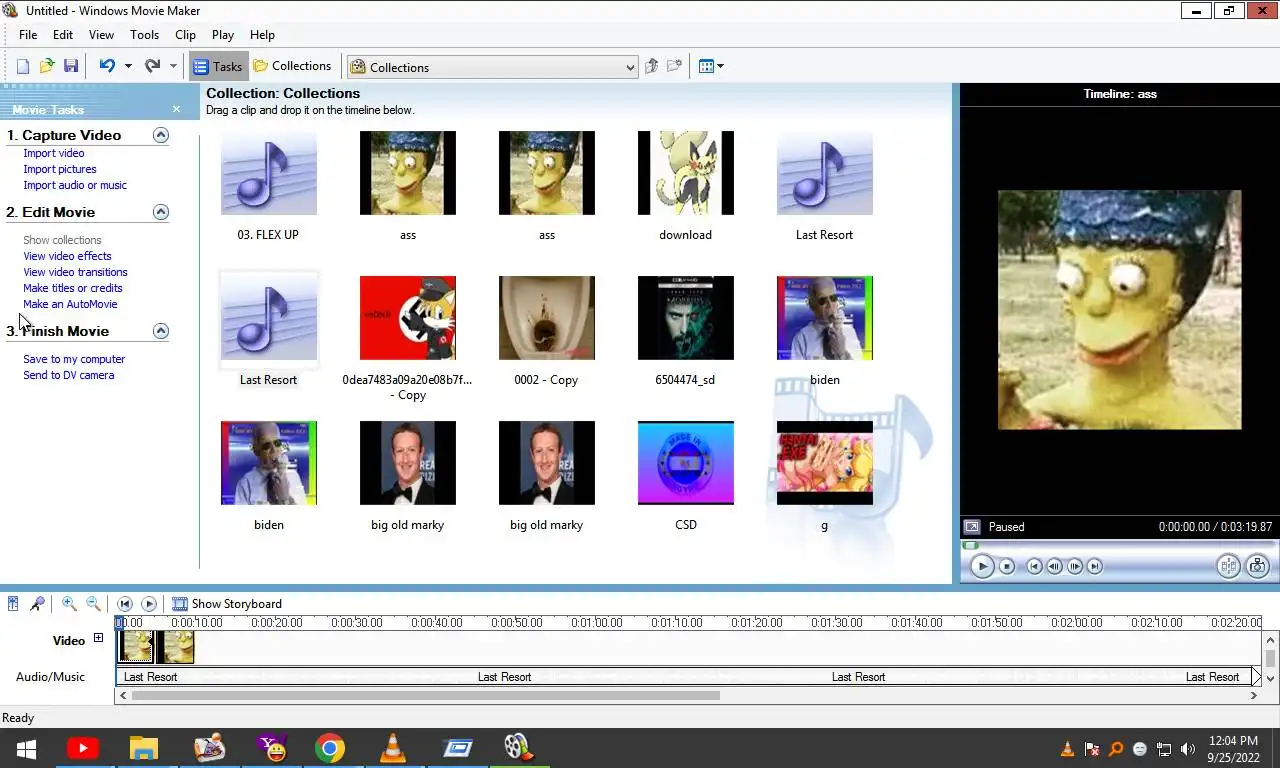Collapse the Capture Video section
Screen dimensions: 1280x768
(160, 135)
